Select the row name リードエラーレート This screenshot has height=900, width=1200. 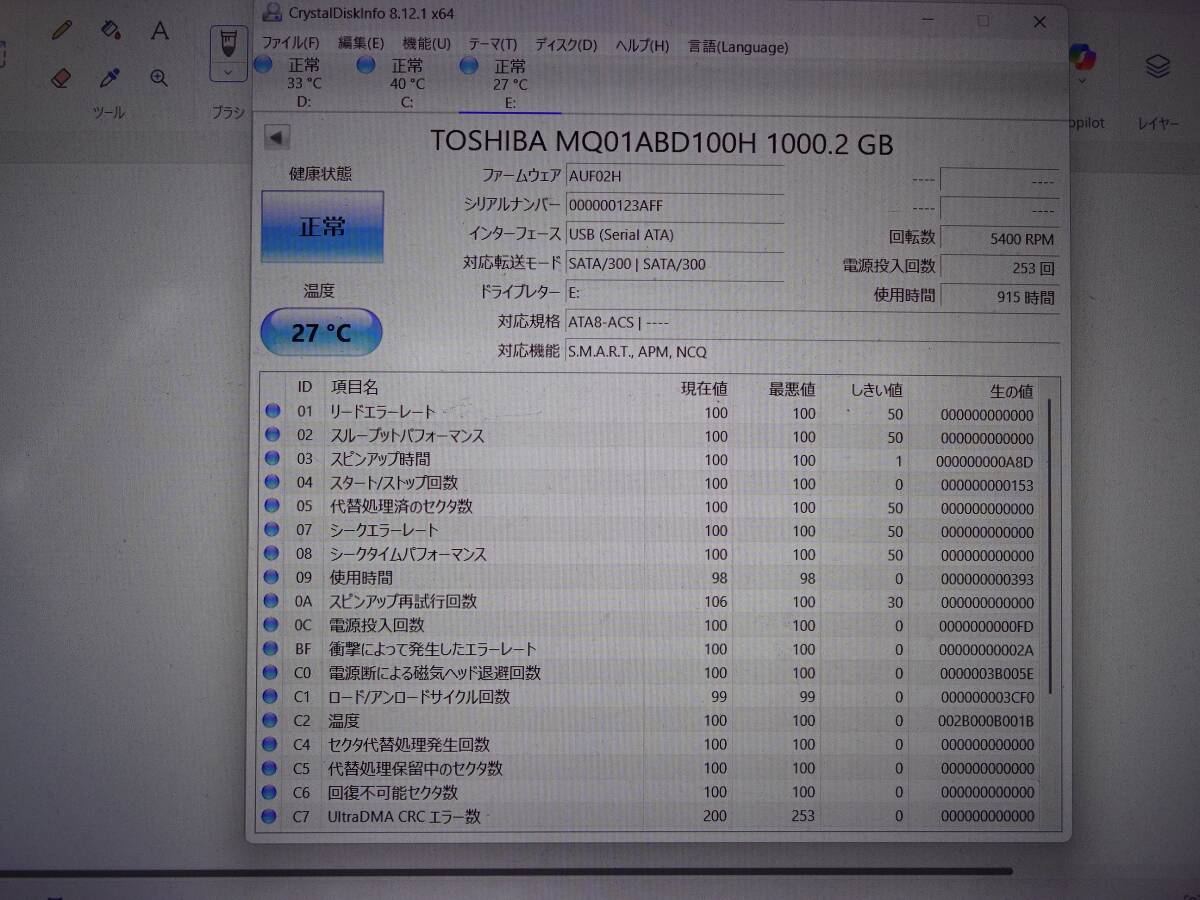tap(383, 411)
